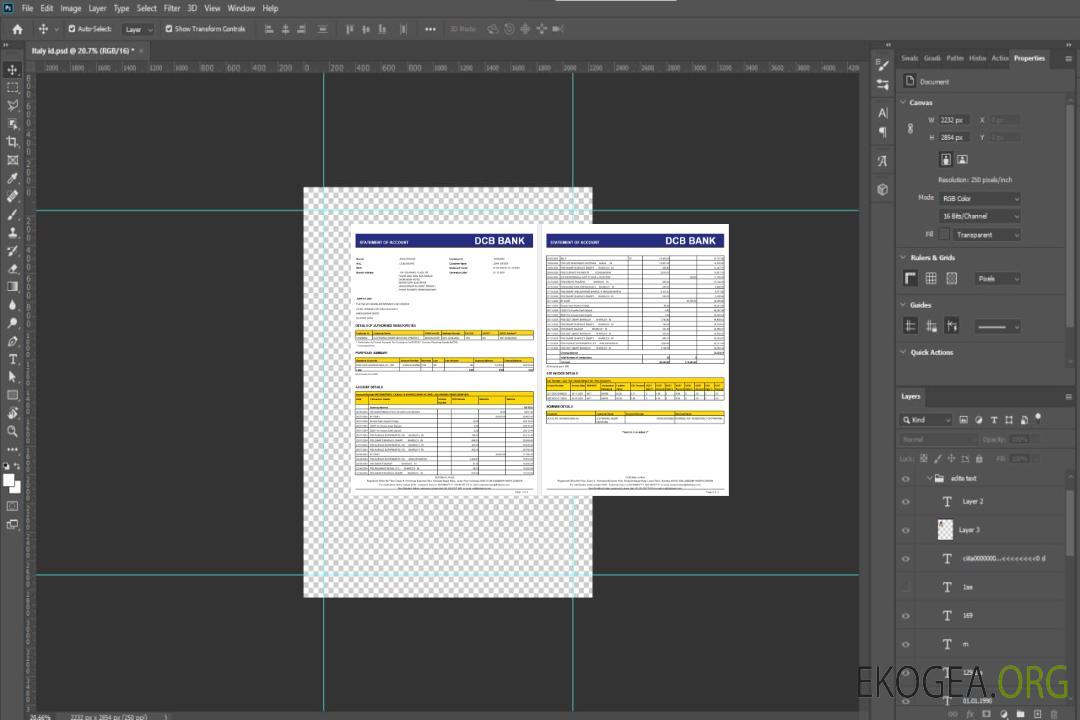Click the foreground color swatch
Image resolution: width=1080 pixels, height=720 pixels.
click(x=9, y=481)
